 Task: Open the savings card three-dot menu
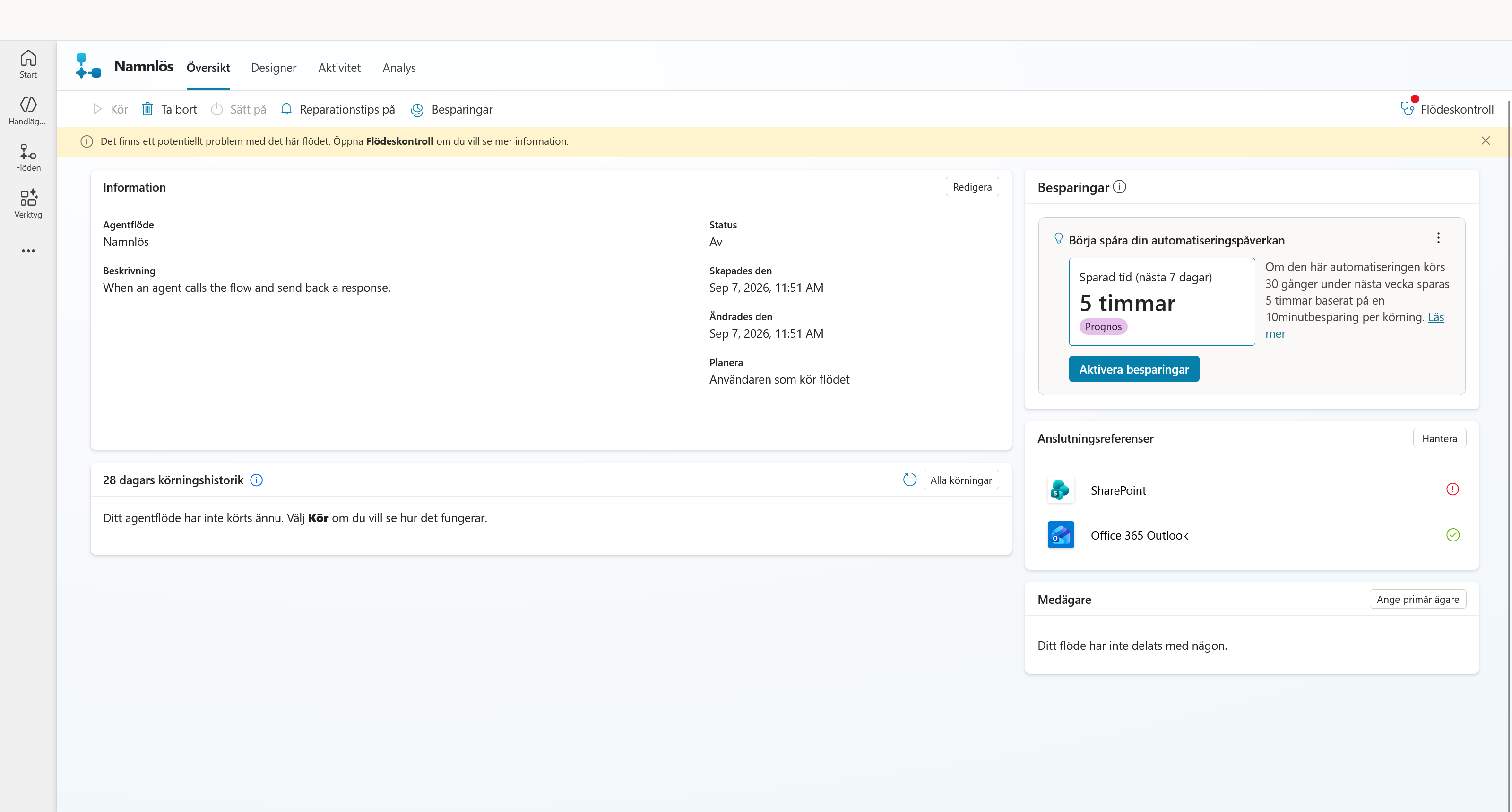click(x=1438, y=238)
